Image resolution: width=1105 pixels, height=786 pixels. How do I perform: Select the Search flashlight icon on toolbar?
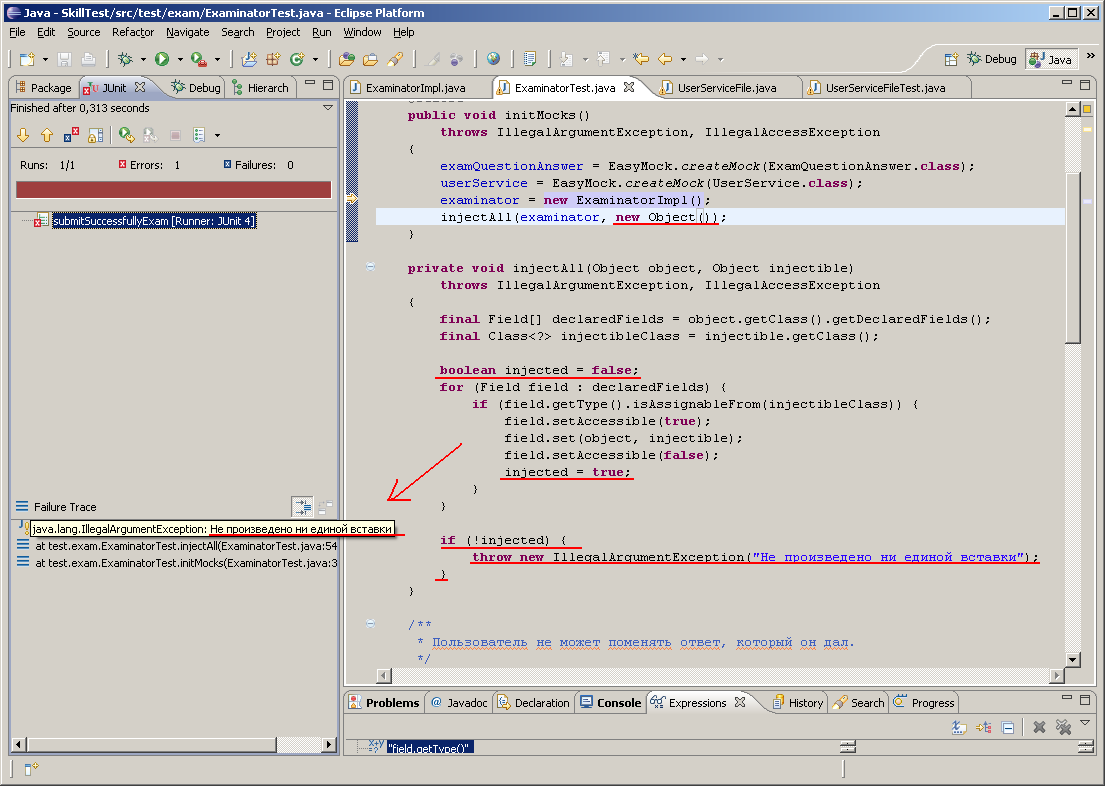pyautogui.click(x=393, y=58)
